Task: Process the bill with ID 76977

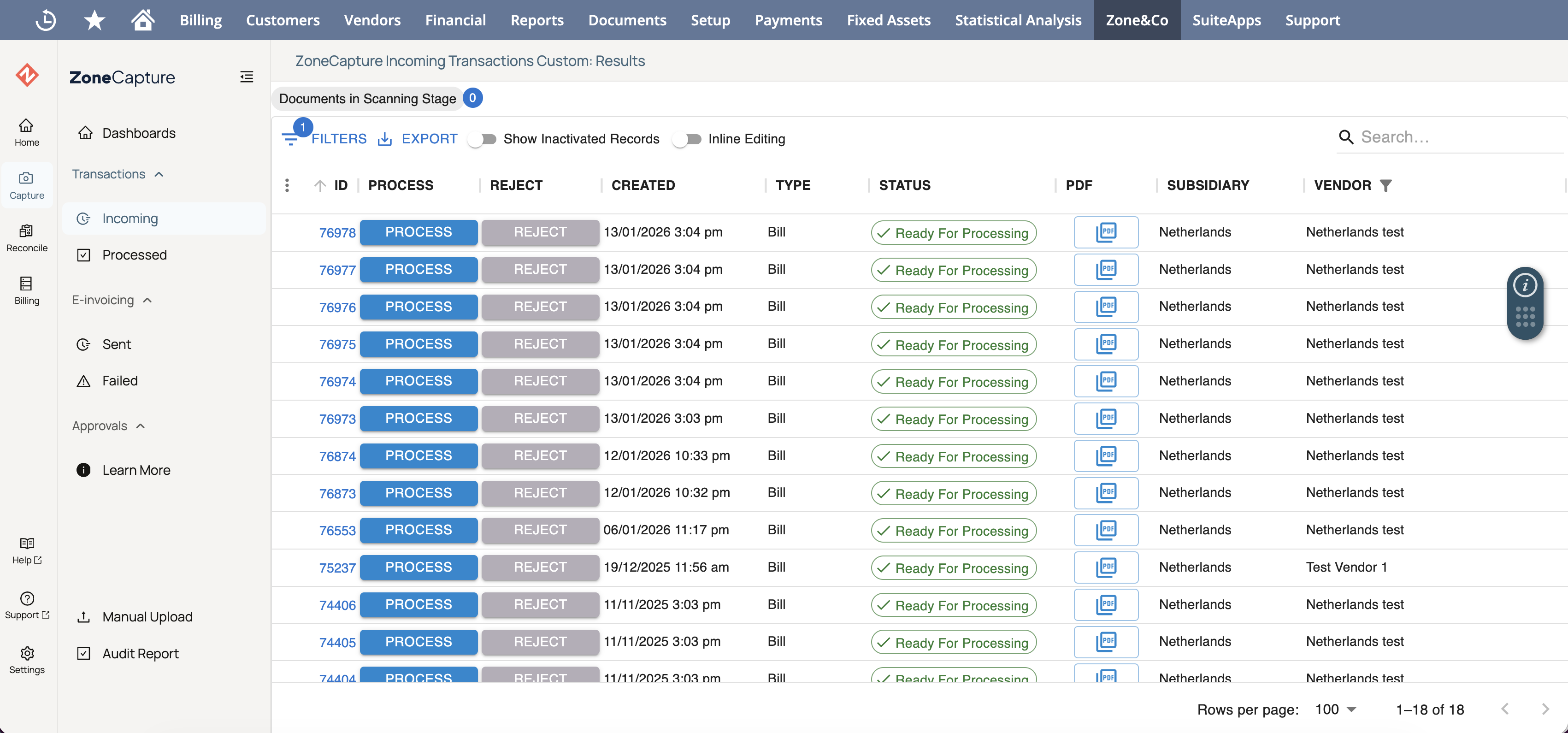Action: coord(418,269)
